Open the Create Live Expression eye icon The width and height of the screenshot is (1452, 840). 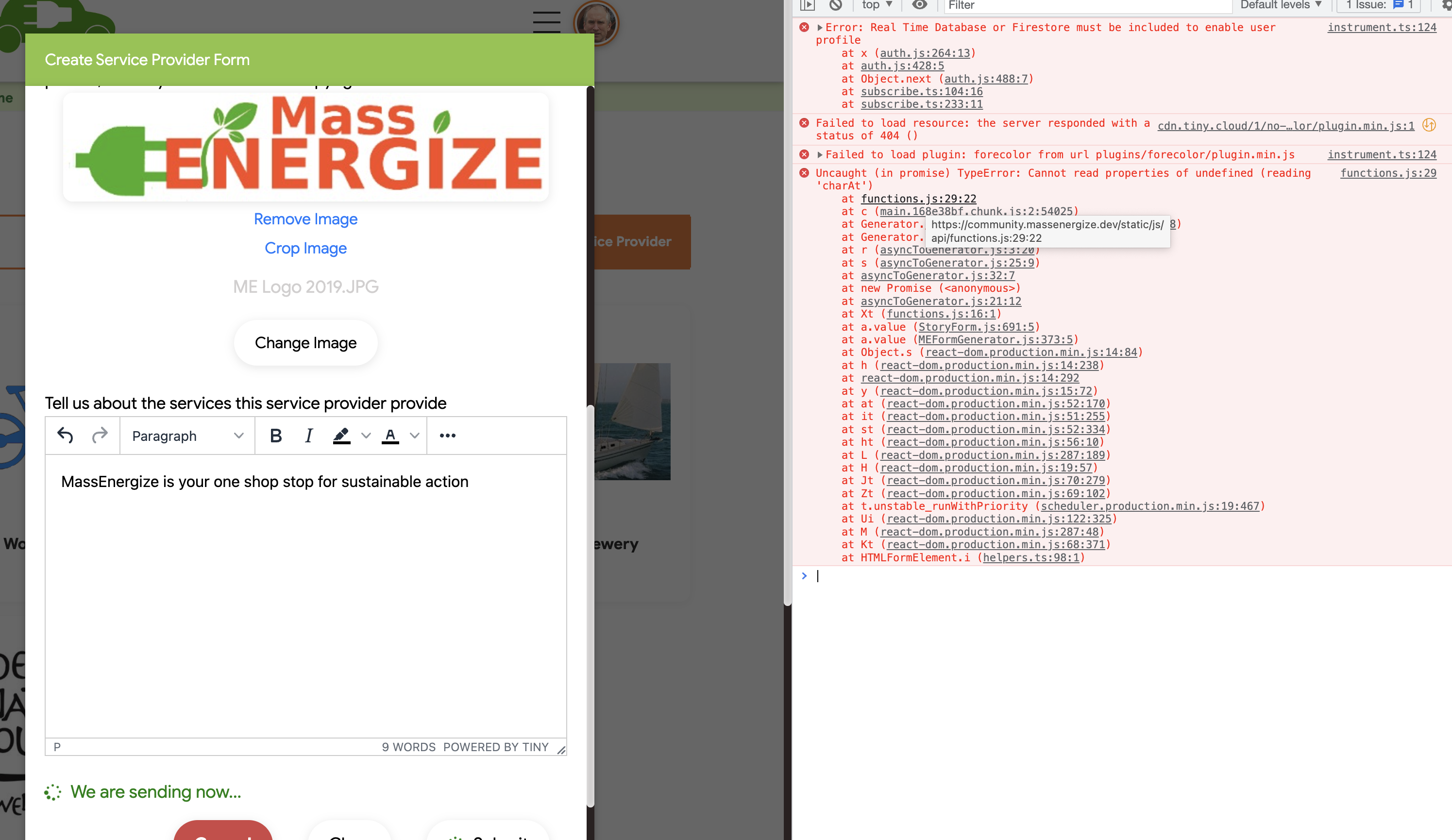tap(919, 6)
